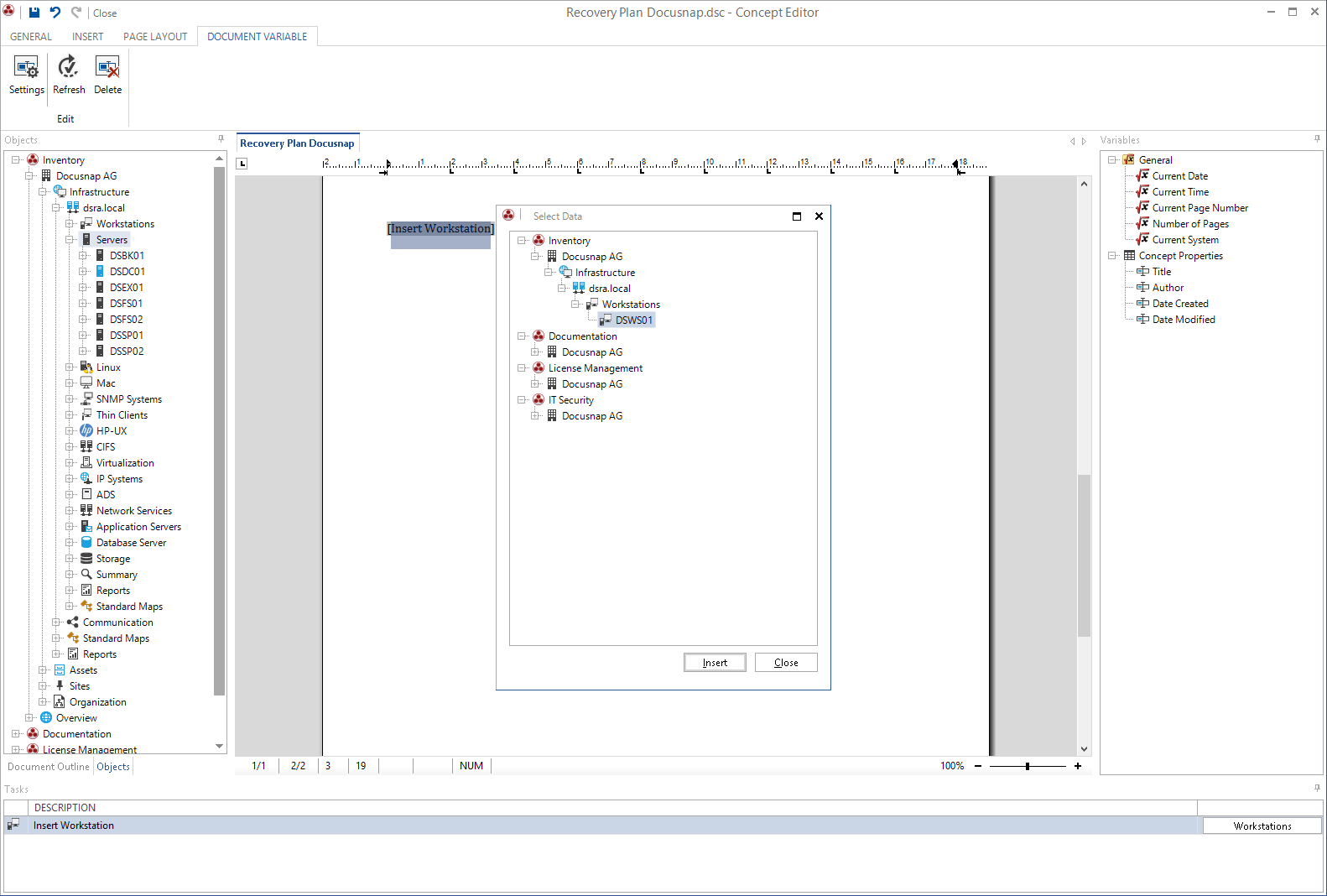Click the Save icon in the title bar
Screen dimensions: 1327x896
34,13
